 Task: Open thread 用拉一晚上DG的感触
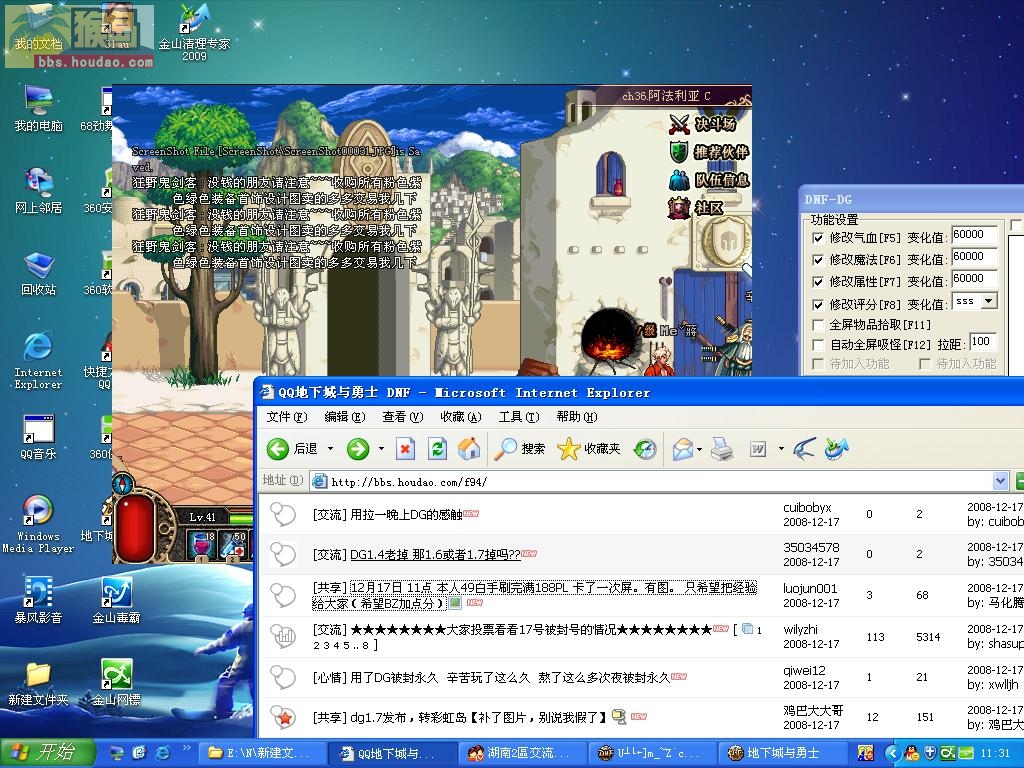pyautogui.click(x=406, y=515)
